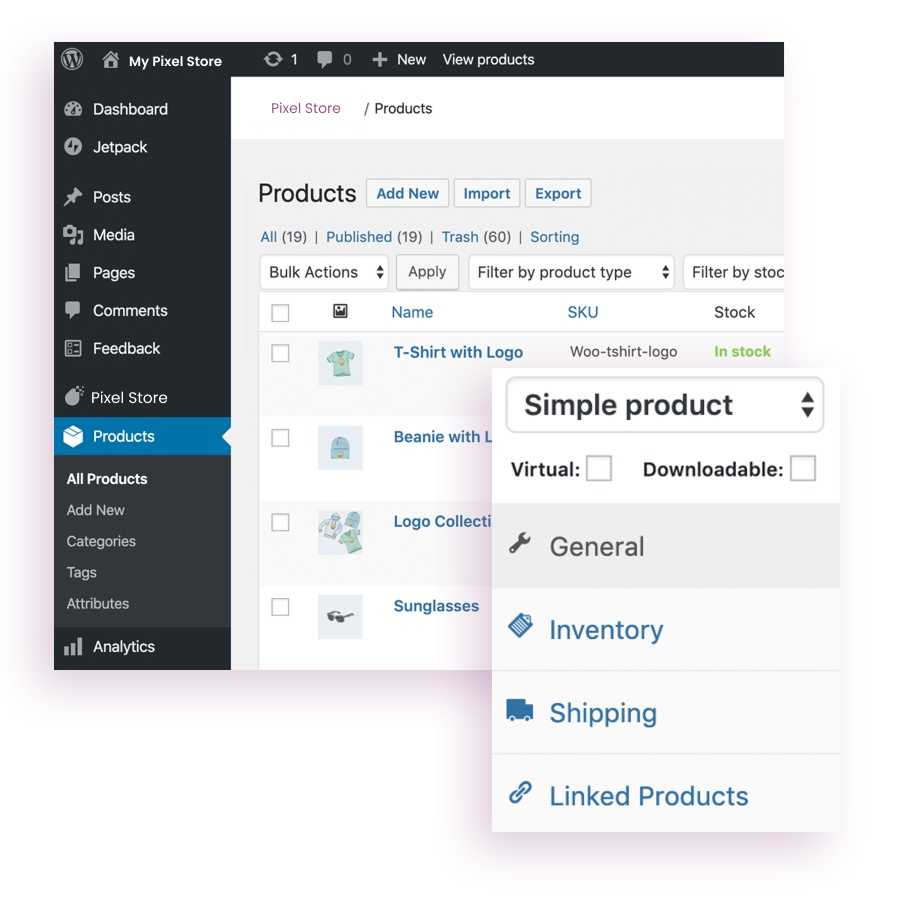Enable the Virtual checkbox
This screenshot has width=900, height=900.
(x=599, y=468)
